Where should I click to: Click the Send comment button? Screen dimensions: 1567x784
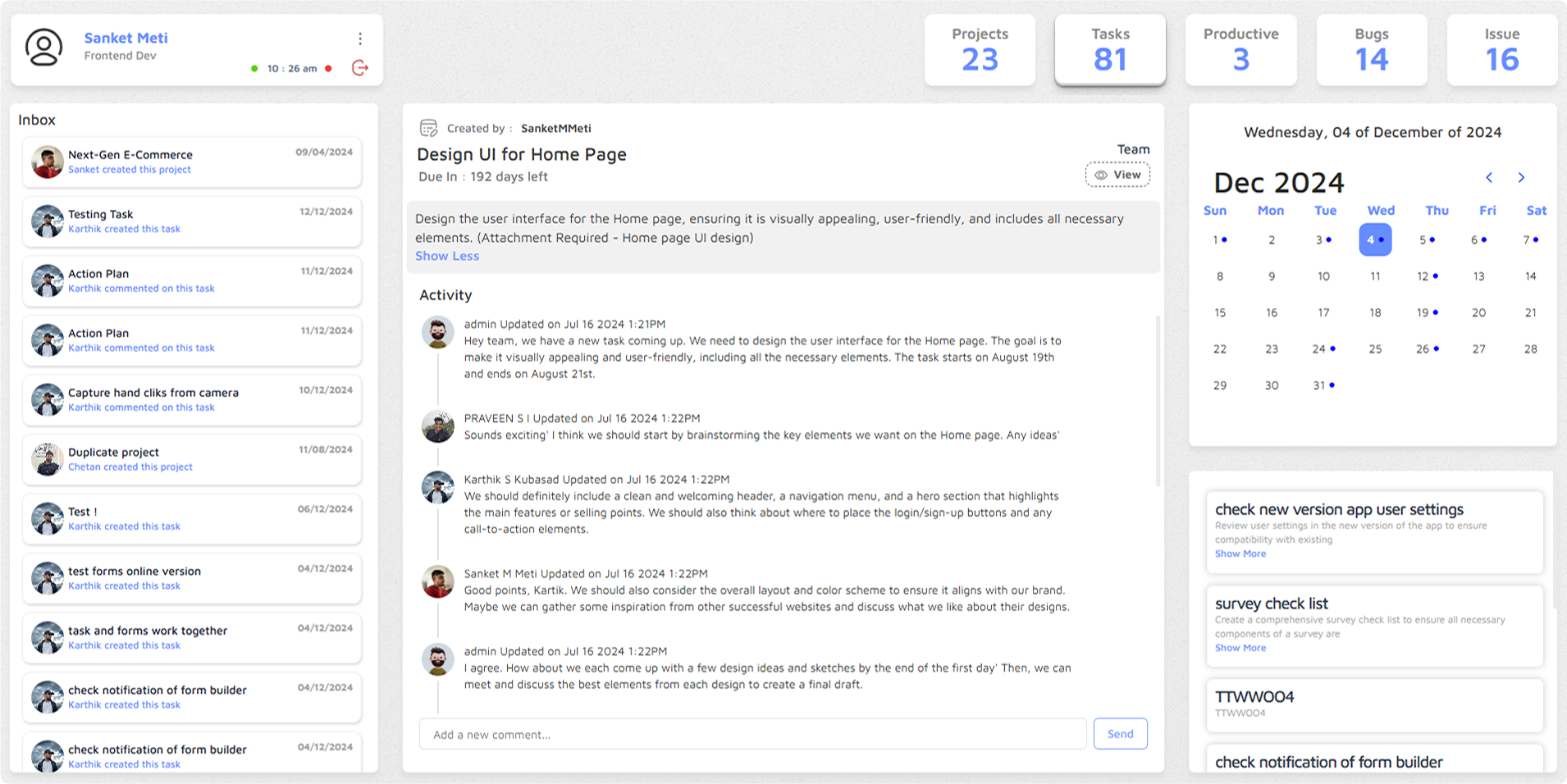(x=1120, y=734)
